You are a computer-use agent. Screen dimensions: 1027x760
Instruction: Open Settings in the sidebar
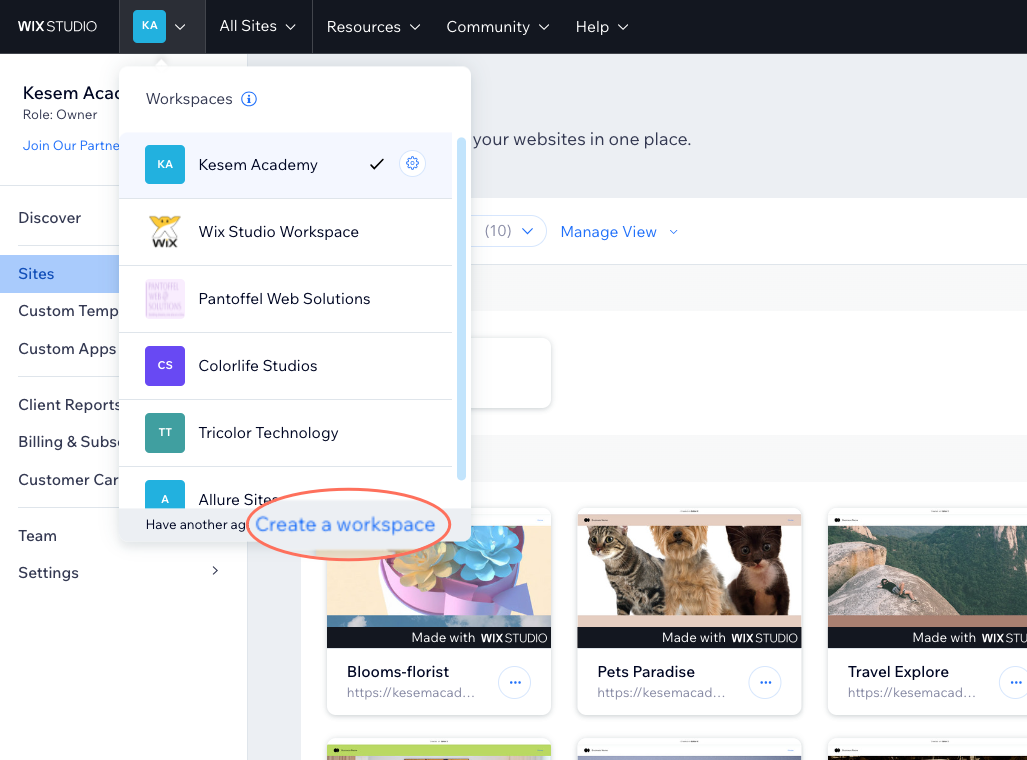48,573
